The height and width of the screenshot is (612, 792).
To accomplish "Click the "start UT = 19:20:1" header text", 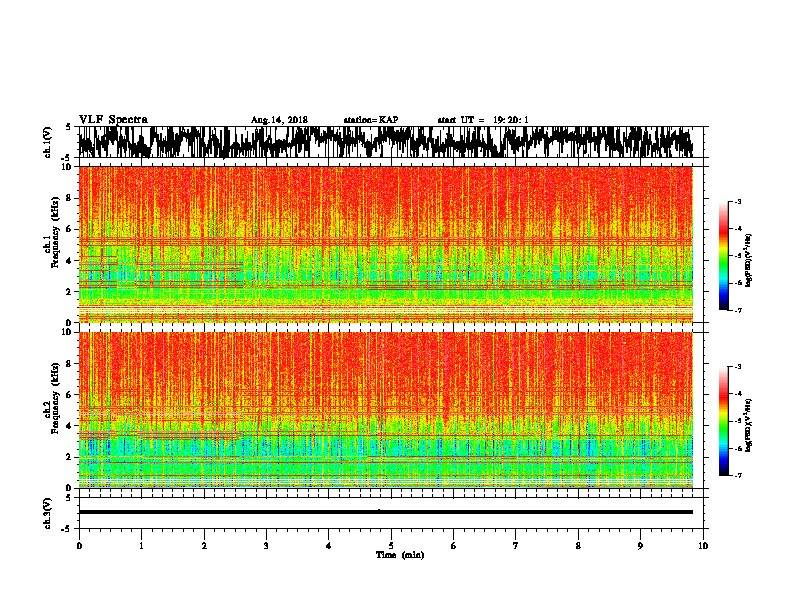I will (483, 120).
